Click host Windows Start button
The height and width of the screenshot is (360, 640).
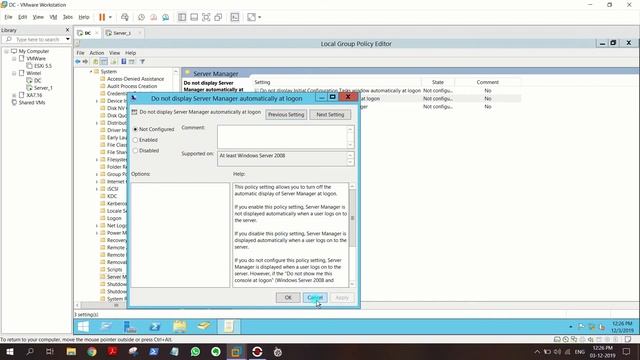click(9, 352)
